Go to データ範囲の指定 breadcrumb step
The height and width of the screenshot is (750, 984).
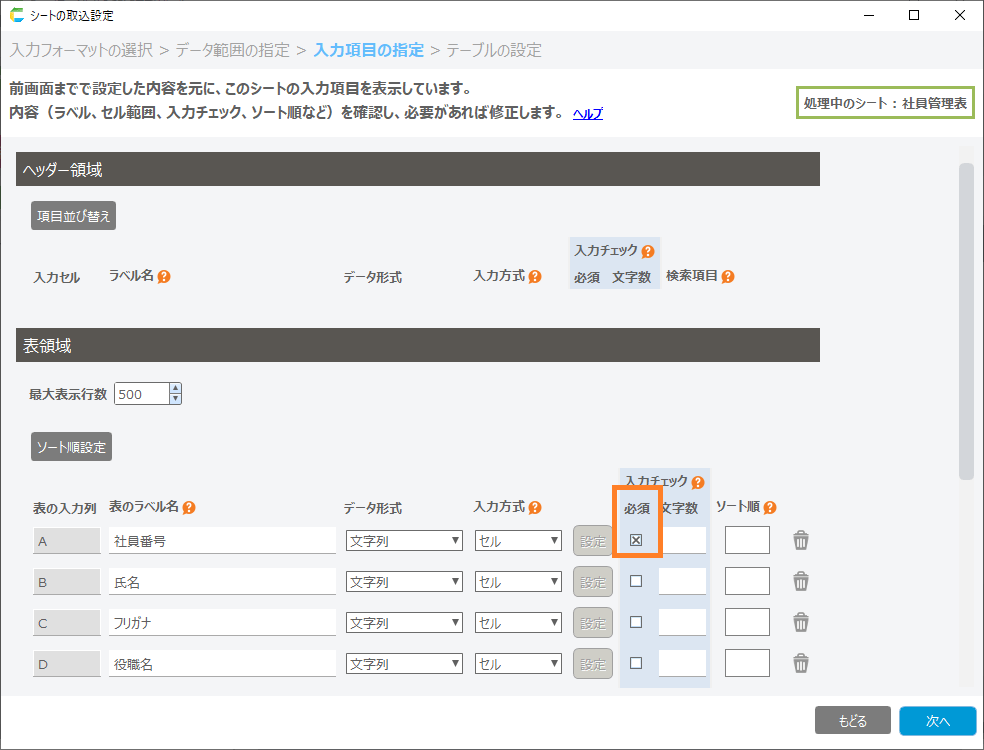pyautogui.click(x=232, y=50)
